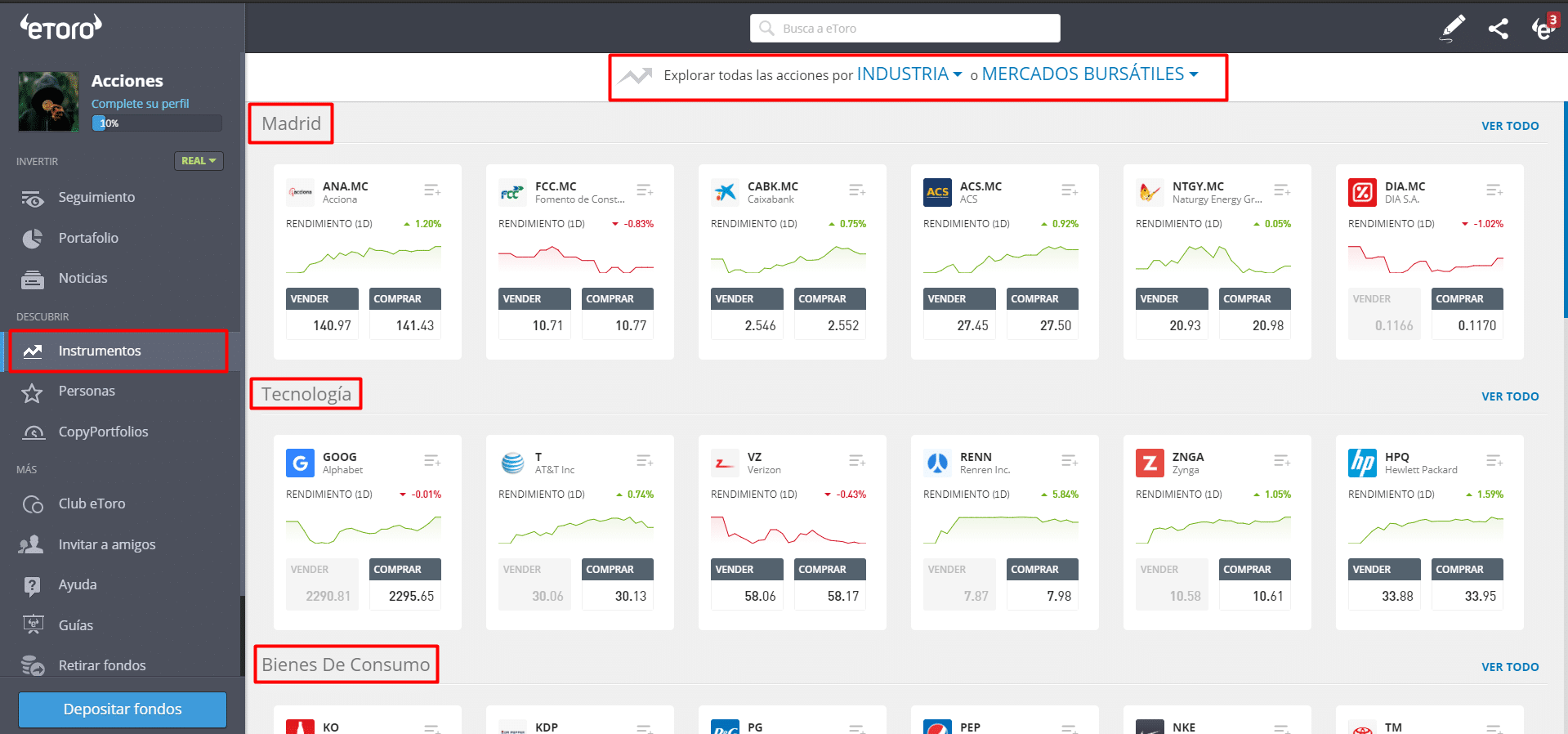Click the Zynga logo icon
This screenshot has width=1568, height=734.
pos(1150,463)
